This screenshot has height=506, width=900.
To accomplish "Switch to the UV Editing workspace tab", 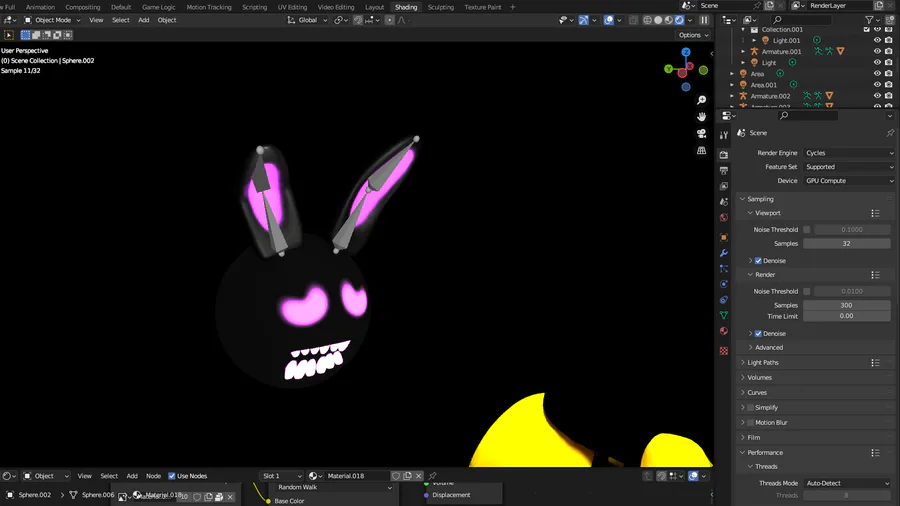I will 292,7.
